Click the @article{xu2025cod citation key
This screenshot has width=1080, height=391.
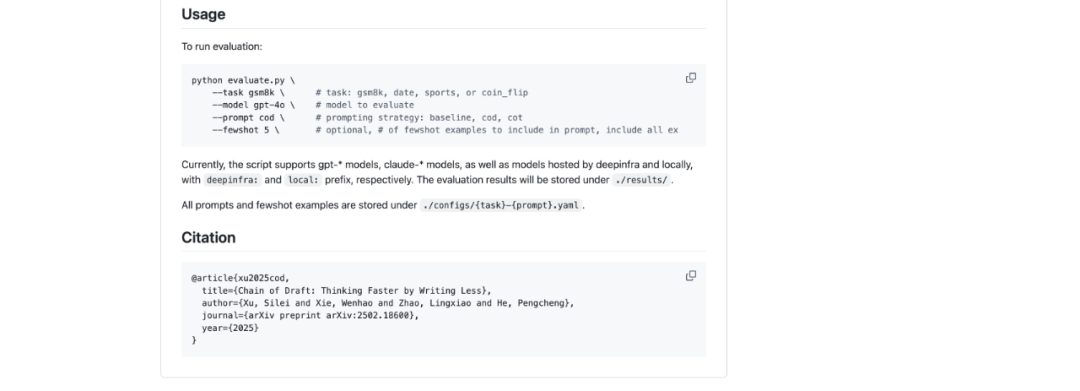[240, 279]
